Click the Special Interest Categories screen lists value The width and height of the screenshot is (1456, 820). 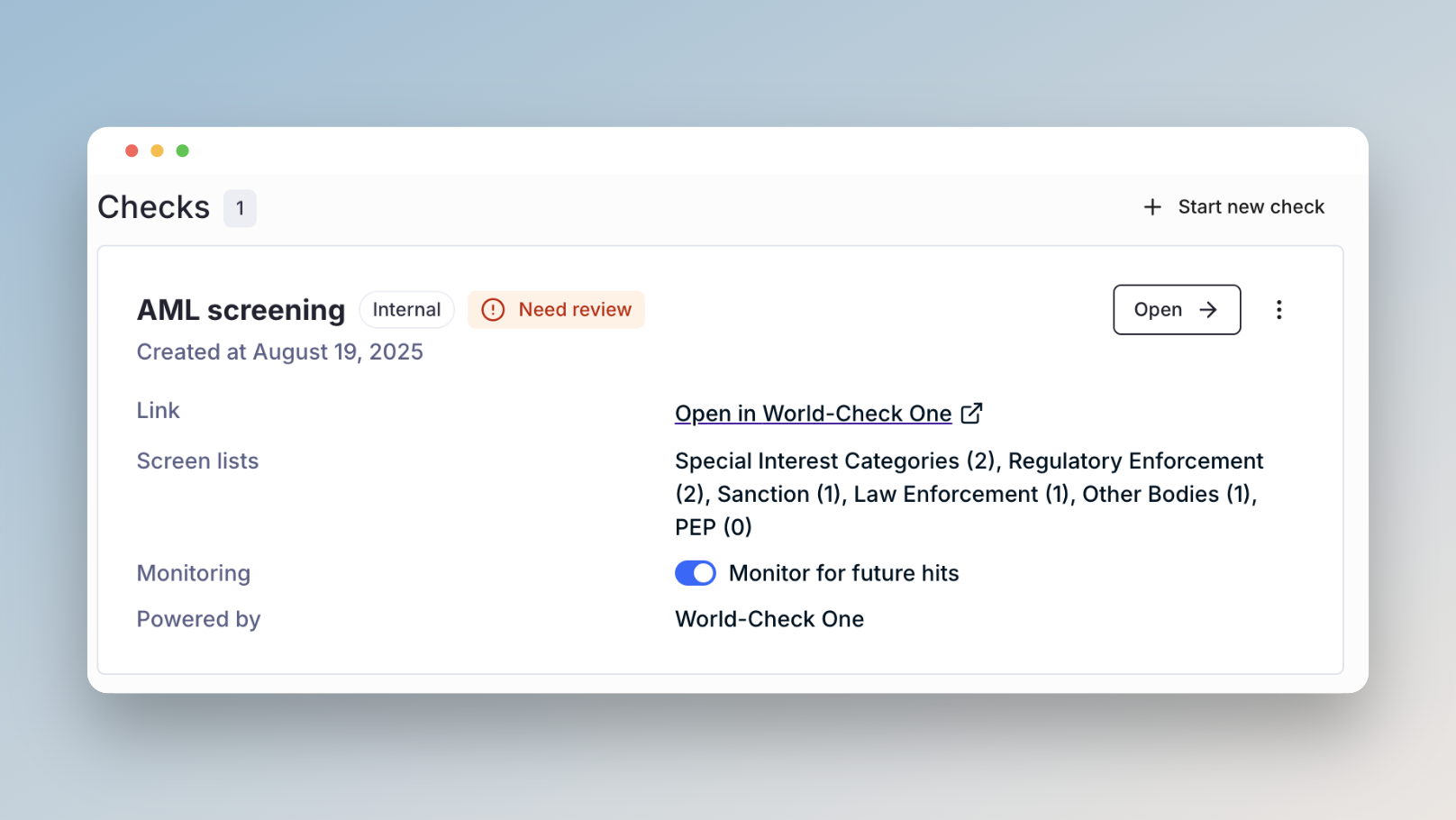[x=969, y=494]
